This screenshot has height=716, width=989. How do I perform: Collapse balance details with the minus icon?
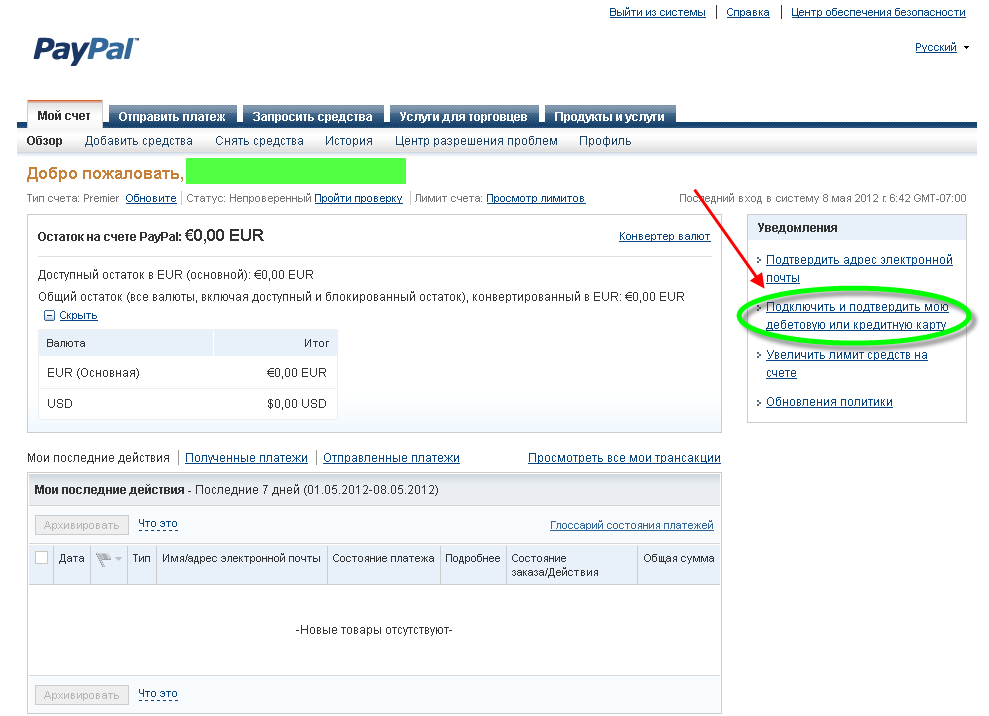[49, 316]
